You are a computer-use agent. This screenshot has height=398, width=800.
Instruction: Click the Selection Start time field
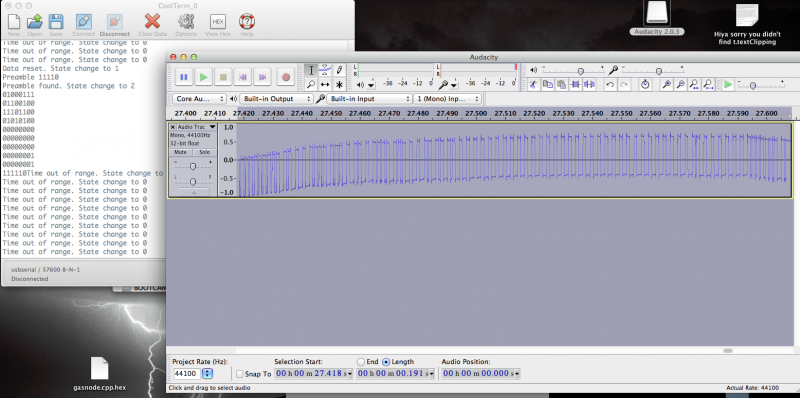[314, 374]
